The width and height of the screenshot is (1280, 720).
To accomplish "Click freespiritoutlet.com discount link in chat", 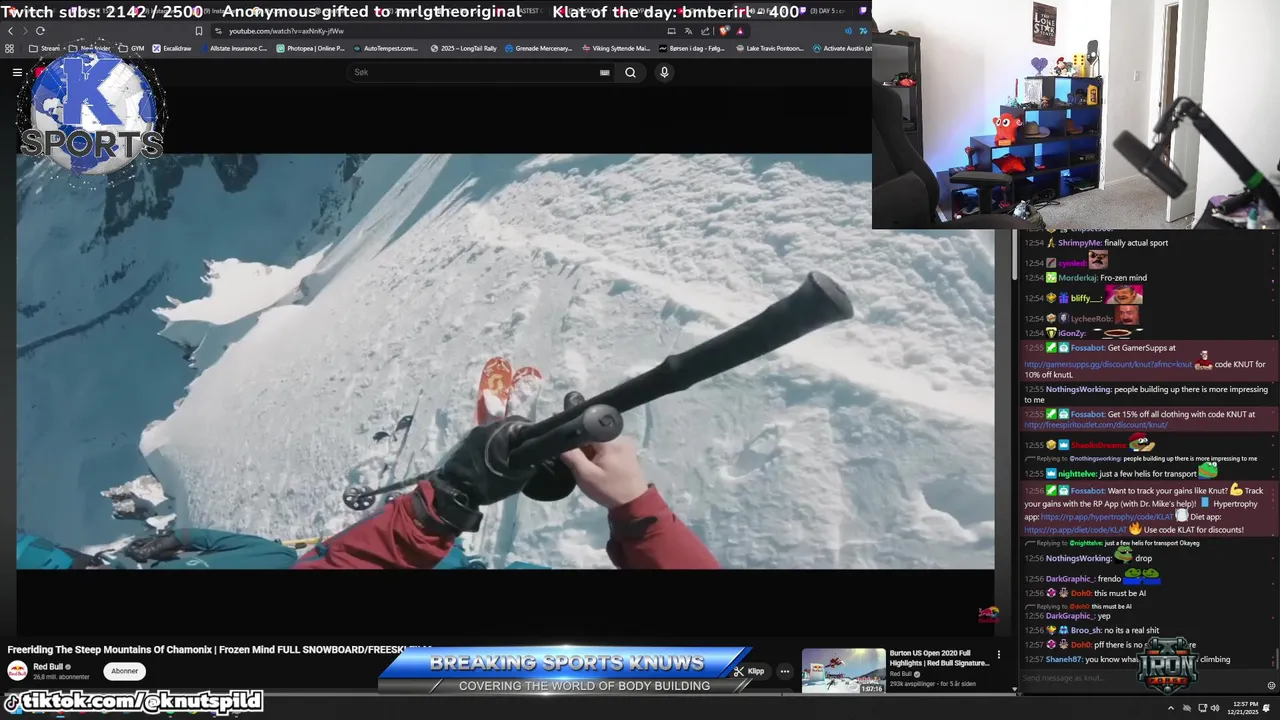I will pyautogui.click(x=1096, y=425).
